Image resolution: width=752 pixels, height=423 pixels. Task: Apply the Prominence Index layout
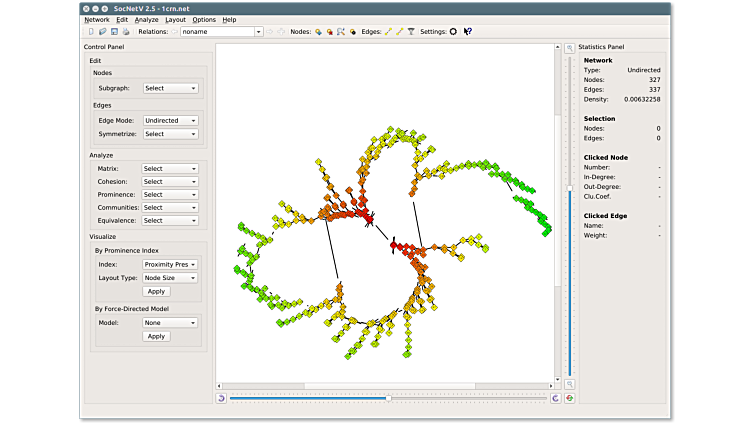click(x=156, y=291)
